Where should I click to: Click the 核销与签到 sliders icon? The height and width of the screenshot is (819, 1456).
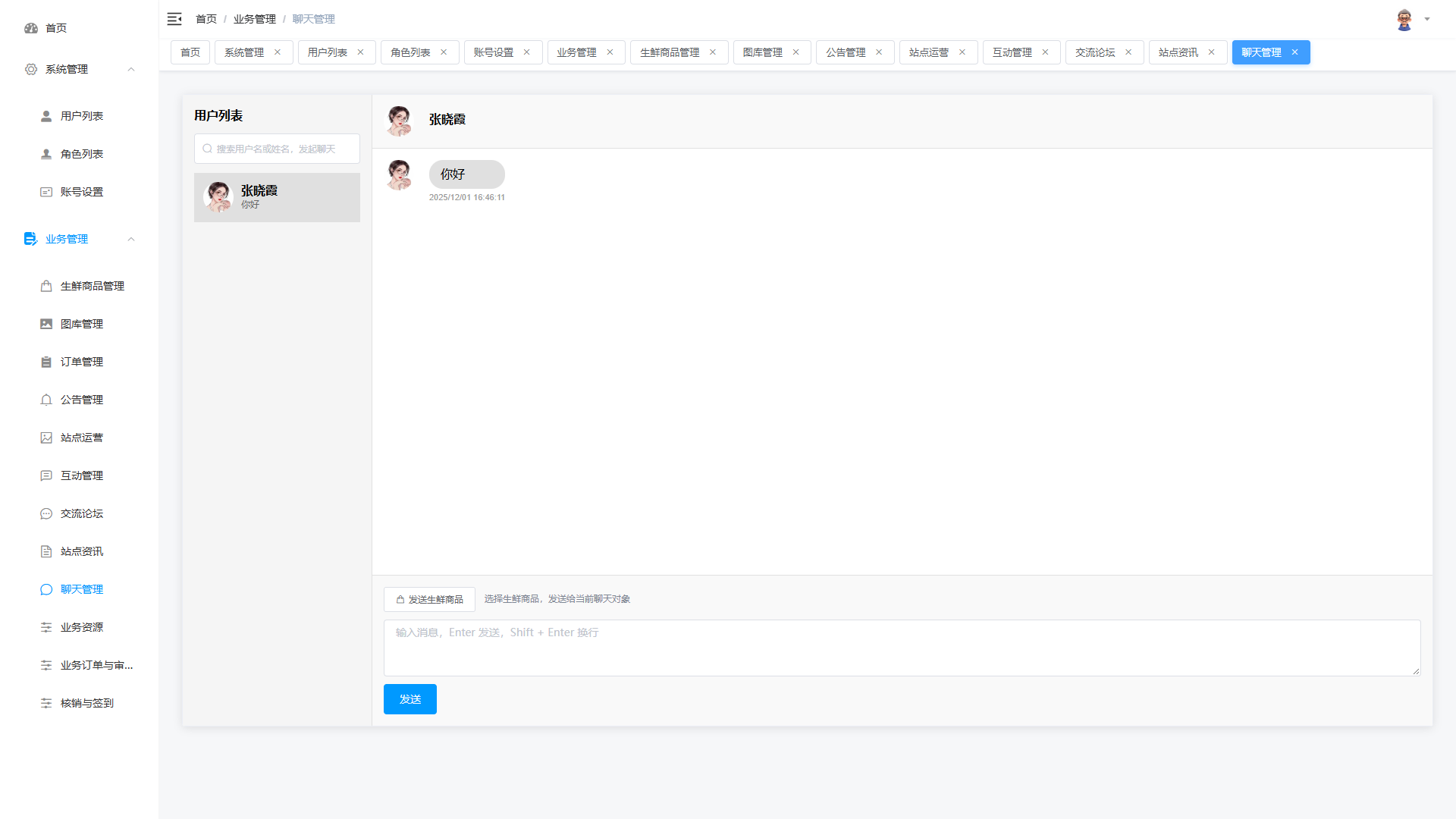coord(46,703)
